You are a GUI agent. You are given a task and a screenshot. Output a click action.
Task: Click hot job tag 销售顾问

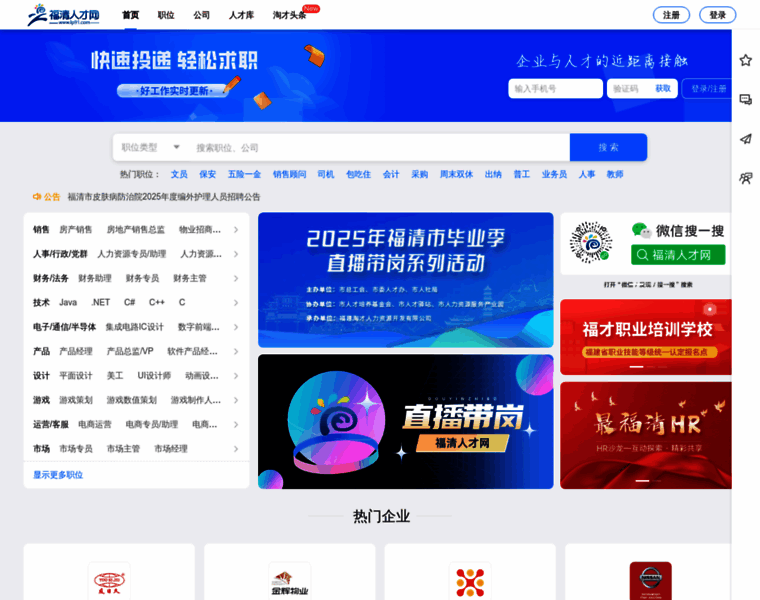pos(289,174)
